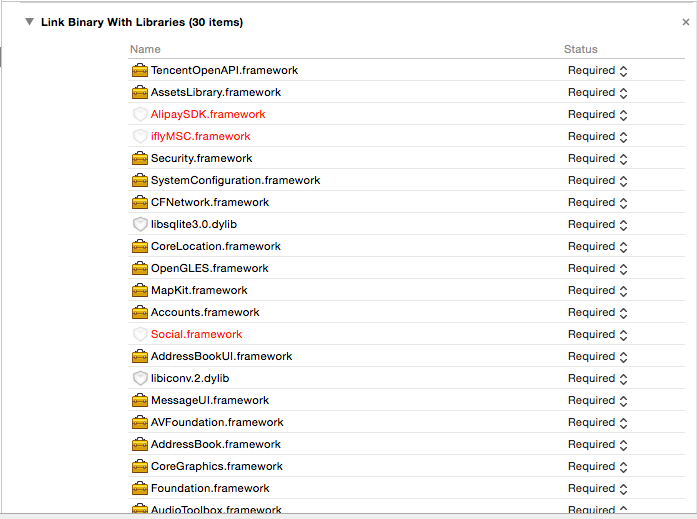The height and width of the screenshot is (519, 697).
Task: Select the libiconv.2.dylib name
Action: click(190, 378)
